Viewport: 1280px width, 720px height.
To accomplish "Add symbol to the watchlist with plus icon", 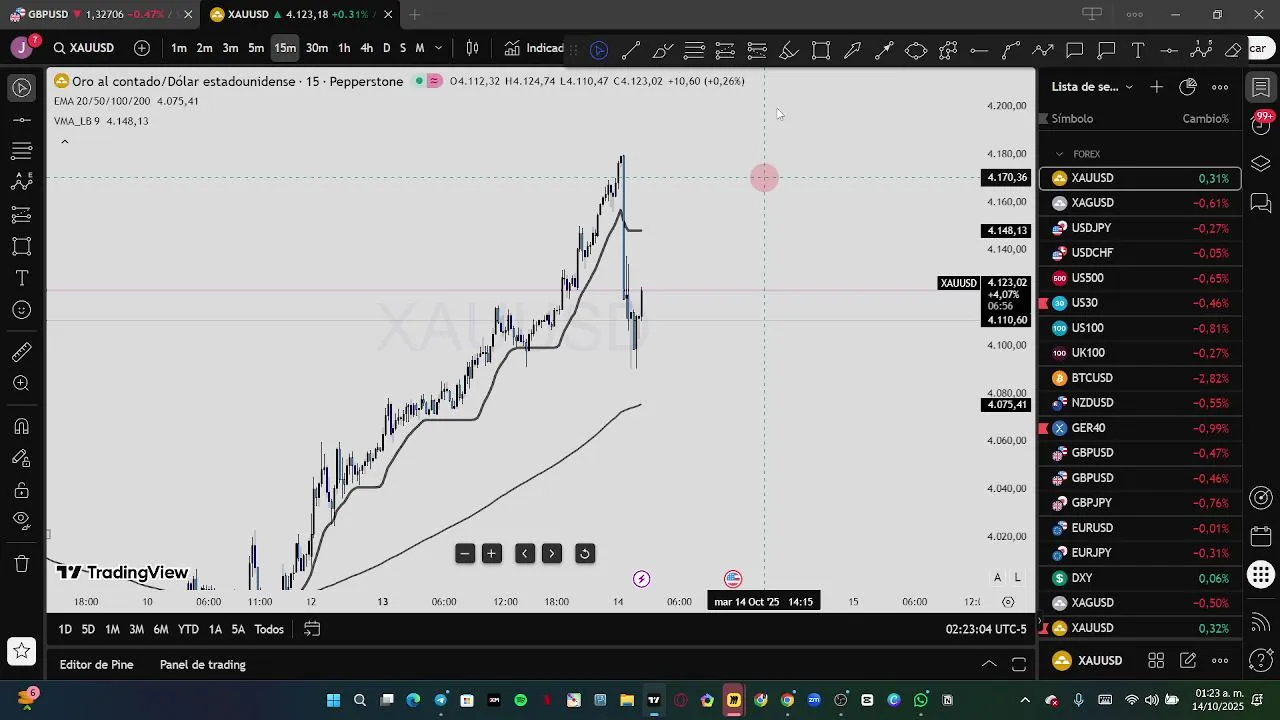I will click(1157, 87).
